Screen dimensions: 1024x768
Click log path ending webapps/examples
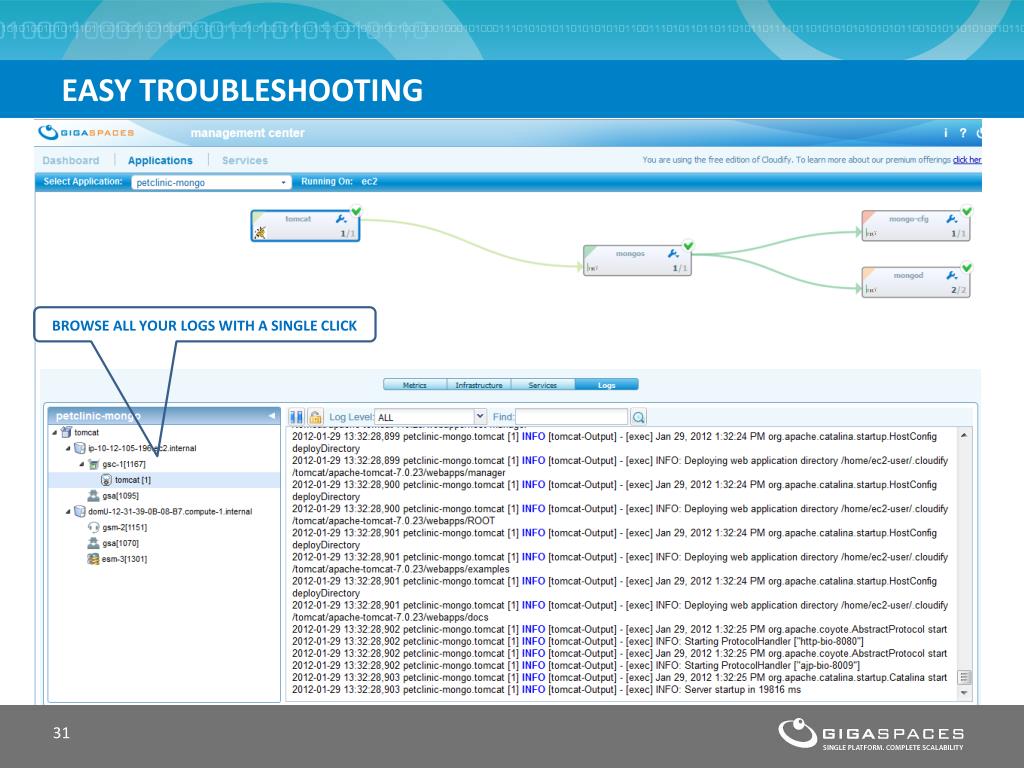(x=400, y=569)
